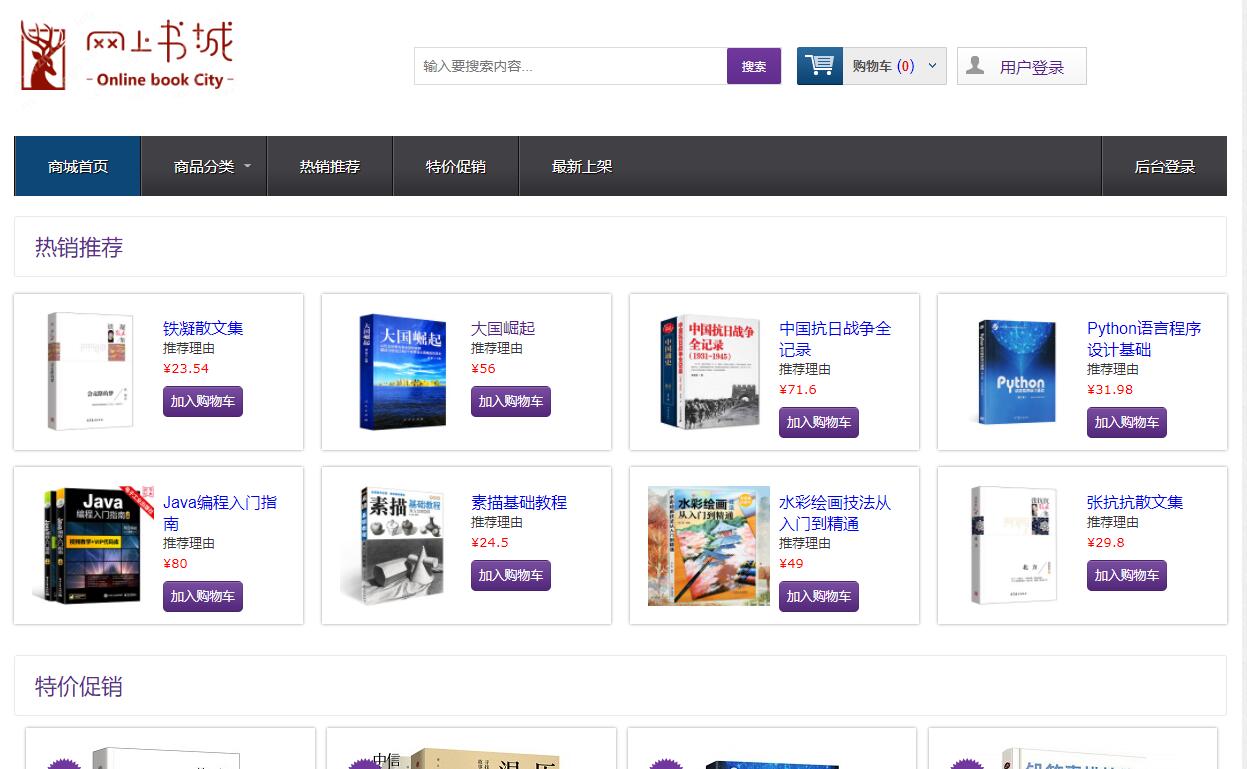Expand the cart dropdown arrow next to (0)
The image size is (1247, 769).
point(931,65)
